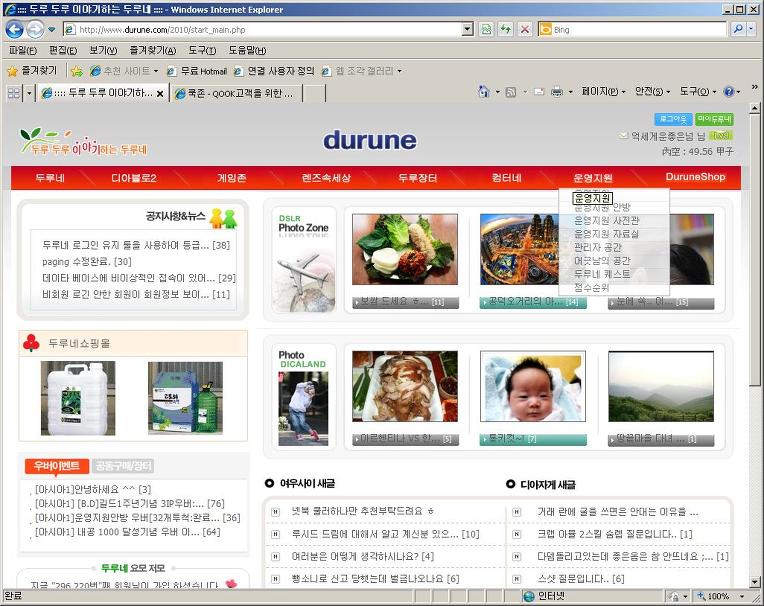The image size is (764, 606).
Task: Click the 디아블로2 navigation menu item
Action: (x=134, y=178)
